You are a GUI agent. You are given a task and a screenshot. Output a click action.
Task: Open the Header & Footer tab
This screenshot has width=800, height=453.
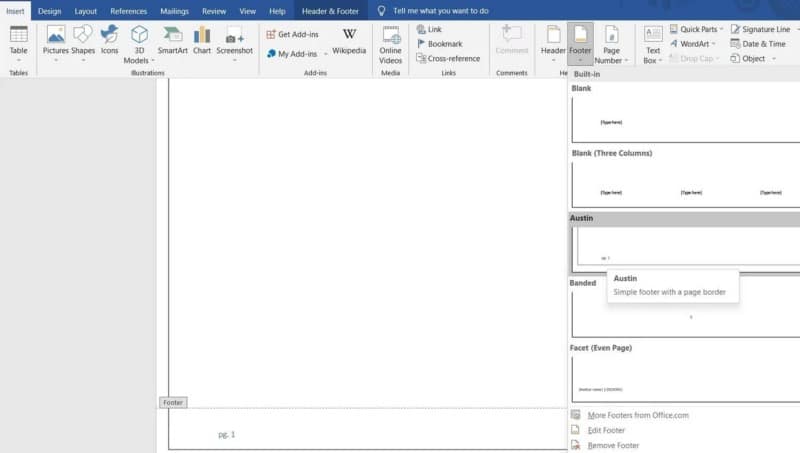(330, 11)
